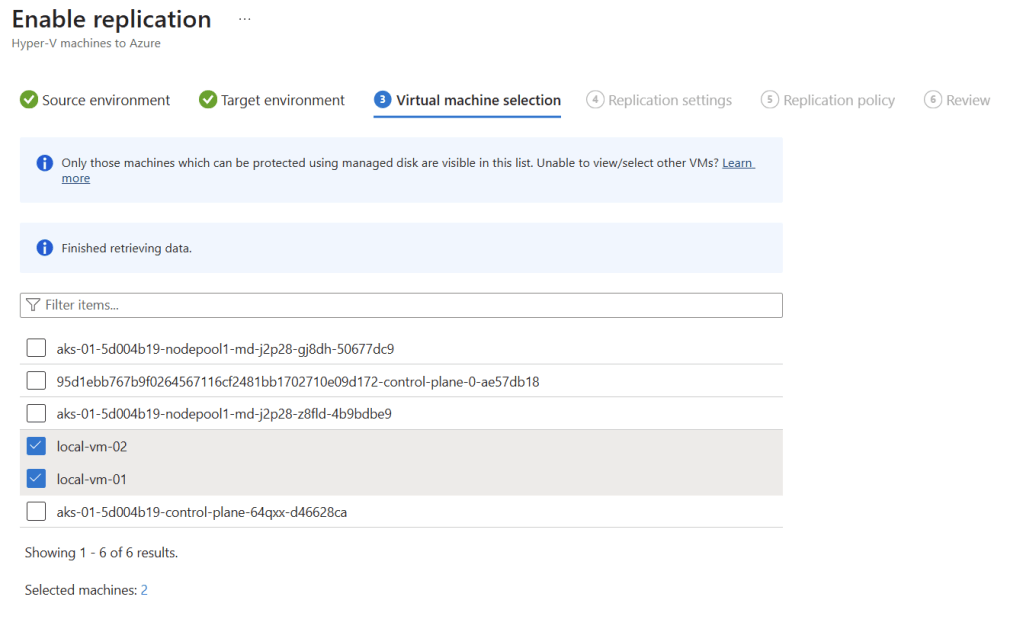The image size is (1023, 629).
Task: Click the Selected machines count link
Action: [144, 591]
